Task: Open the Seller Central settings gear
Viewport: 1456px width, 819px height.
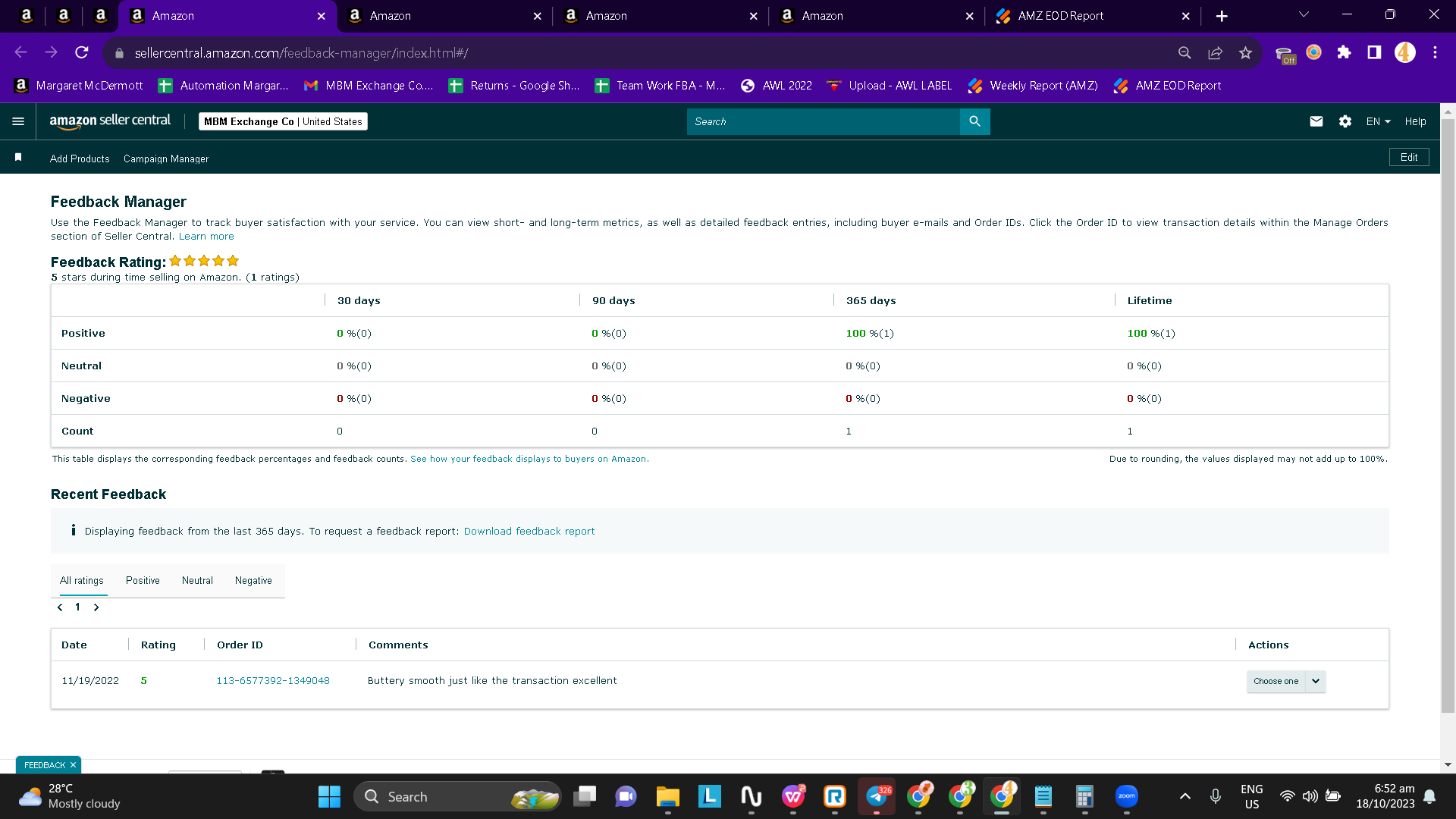Action: point(1345,121)
